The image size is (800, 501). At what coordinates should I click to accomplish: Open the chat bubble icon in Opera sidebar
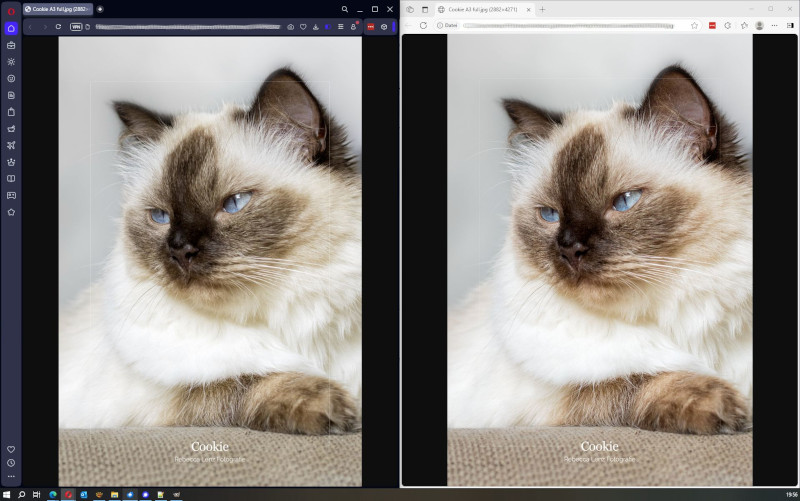tap(11, 195)
